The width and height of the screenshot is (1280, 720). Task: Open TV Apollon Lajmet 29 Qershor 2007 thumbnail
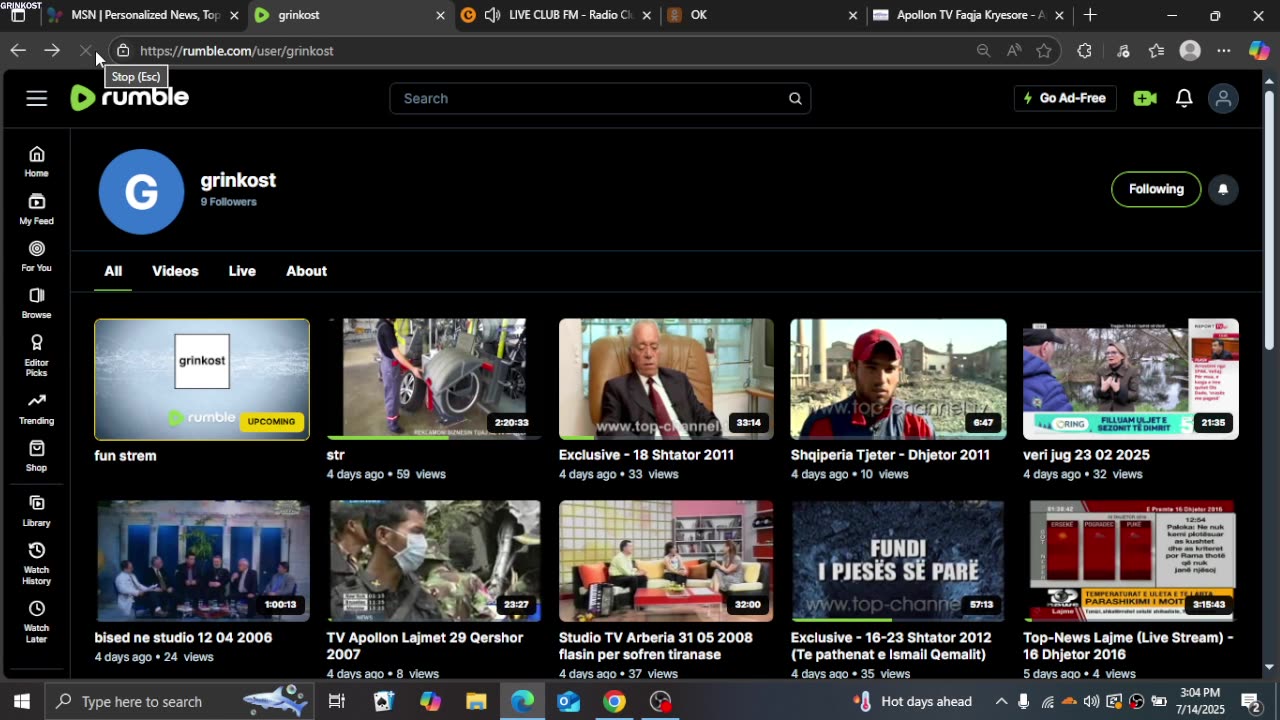point(434,561)
